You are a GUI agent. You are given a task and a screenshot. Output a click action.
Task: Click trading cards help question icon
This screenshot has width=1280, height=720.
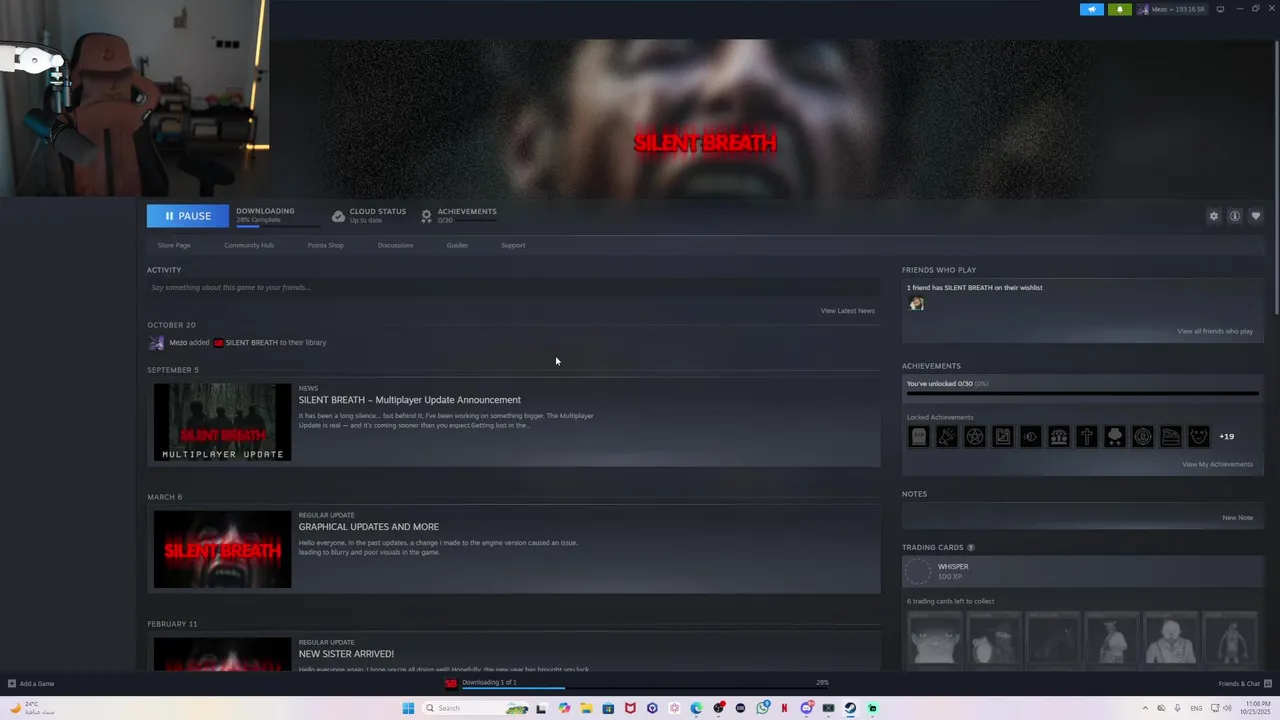point(970,548)
